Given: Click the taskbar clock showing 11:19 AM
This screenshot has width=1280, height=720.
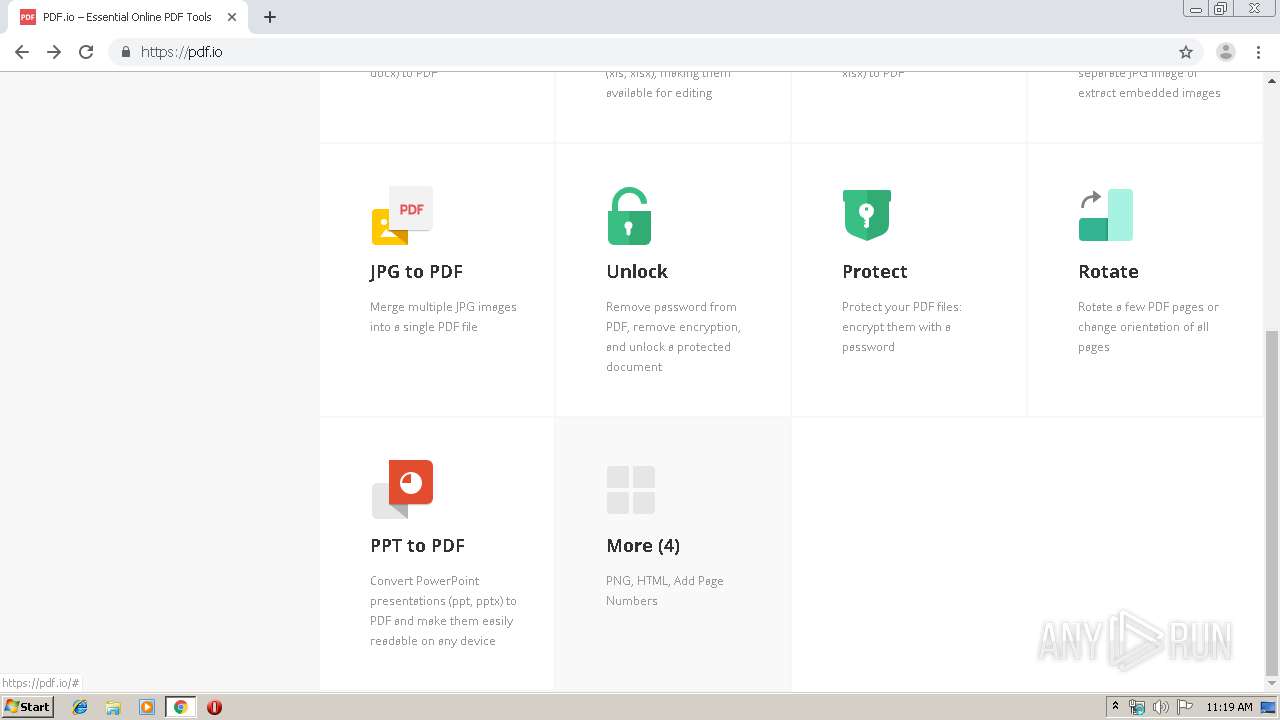Looking at the screenshot, I should pyautogui.click(x=1229, y=707).
